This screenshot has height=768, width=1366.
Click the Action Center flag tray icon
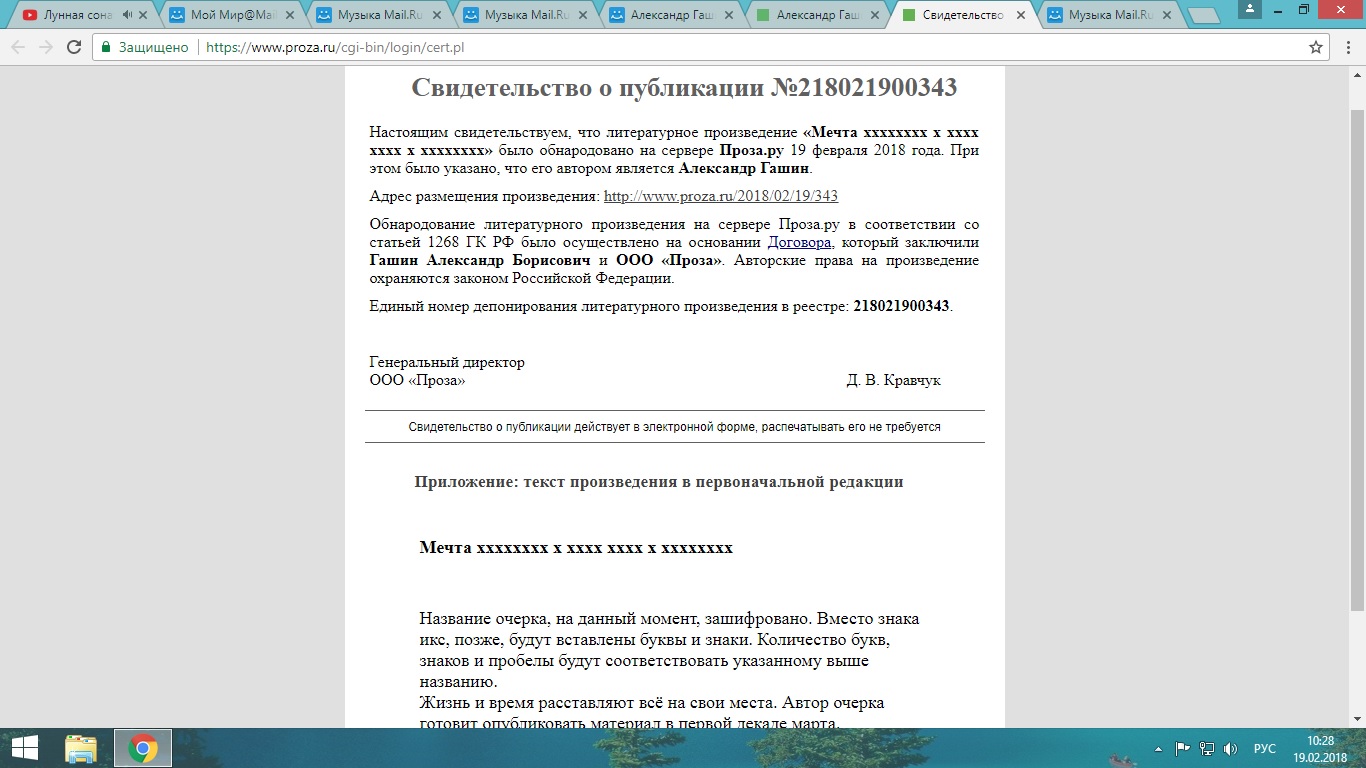point(1182,748)
